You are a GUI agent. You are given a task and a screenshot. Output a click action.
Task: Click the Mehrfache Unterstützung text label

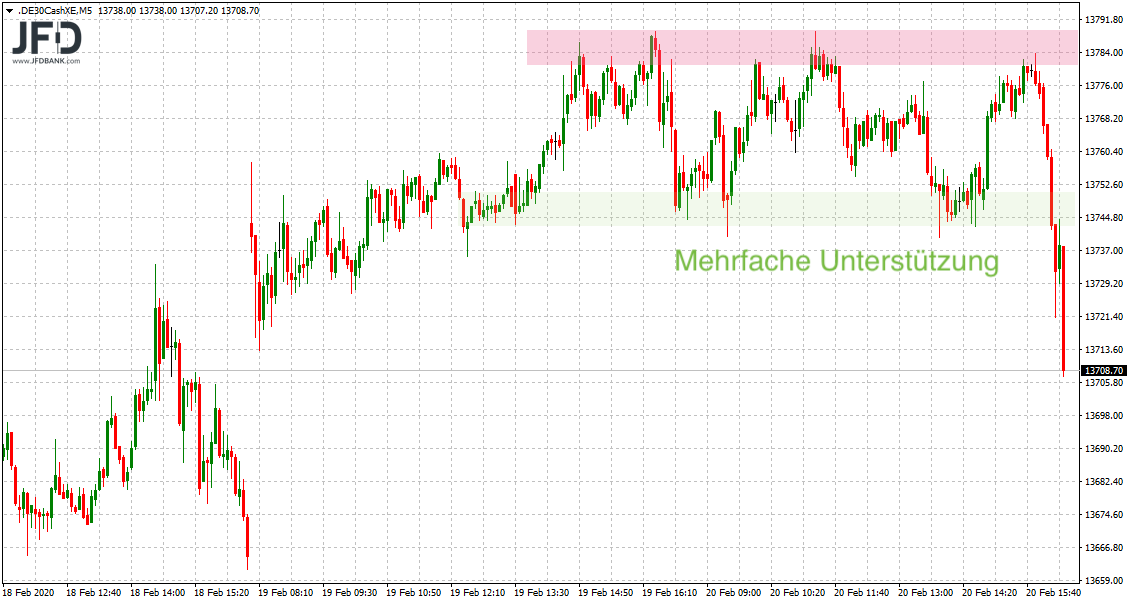point(836,261)
